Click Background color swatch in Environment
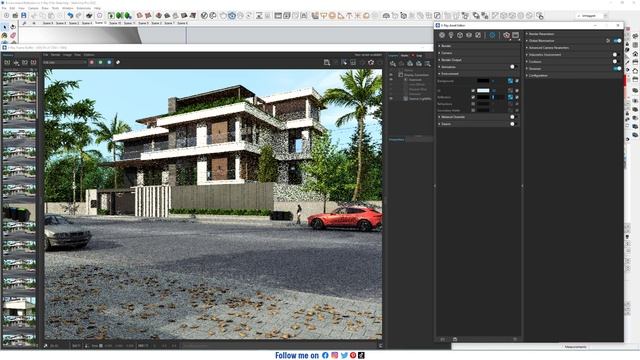 (x=483, y=81)
